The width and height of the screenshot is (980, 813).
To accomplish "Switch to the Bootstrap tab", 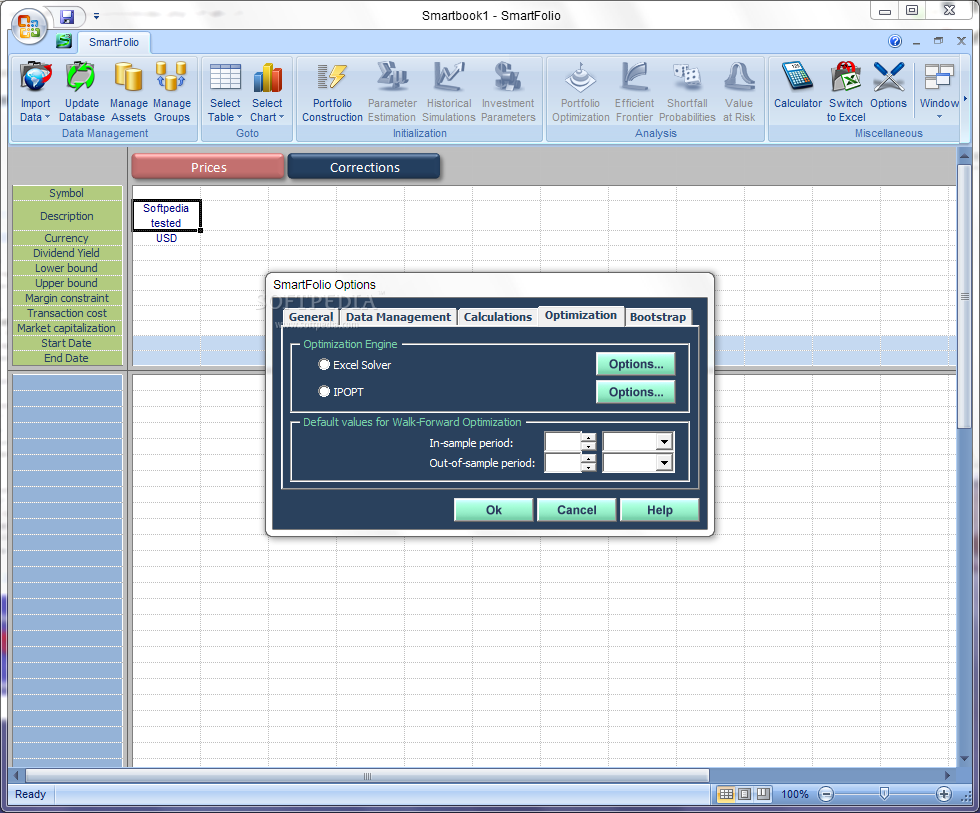I will (658, 317).
